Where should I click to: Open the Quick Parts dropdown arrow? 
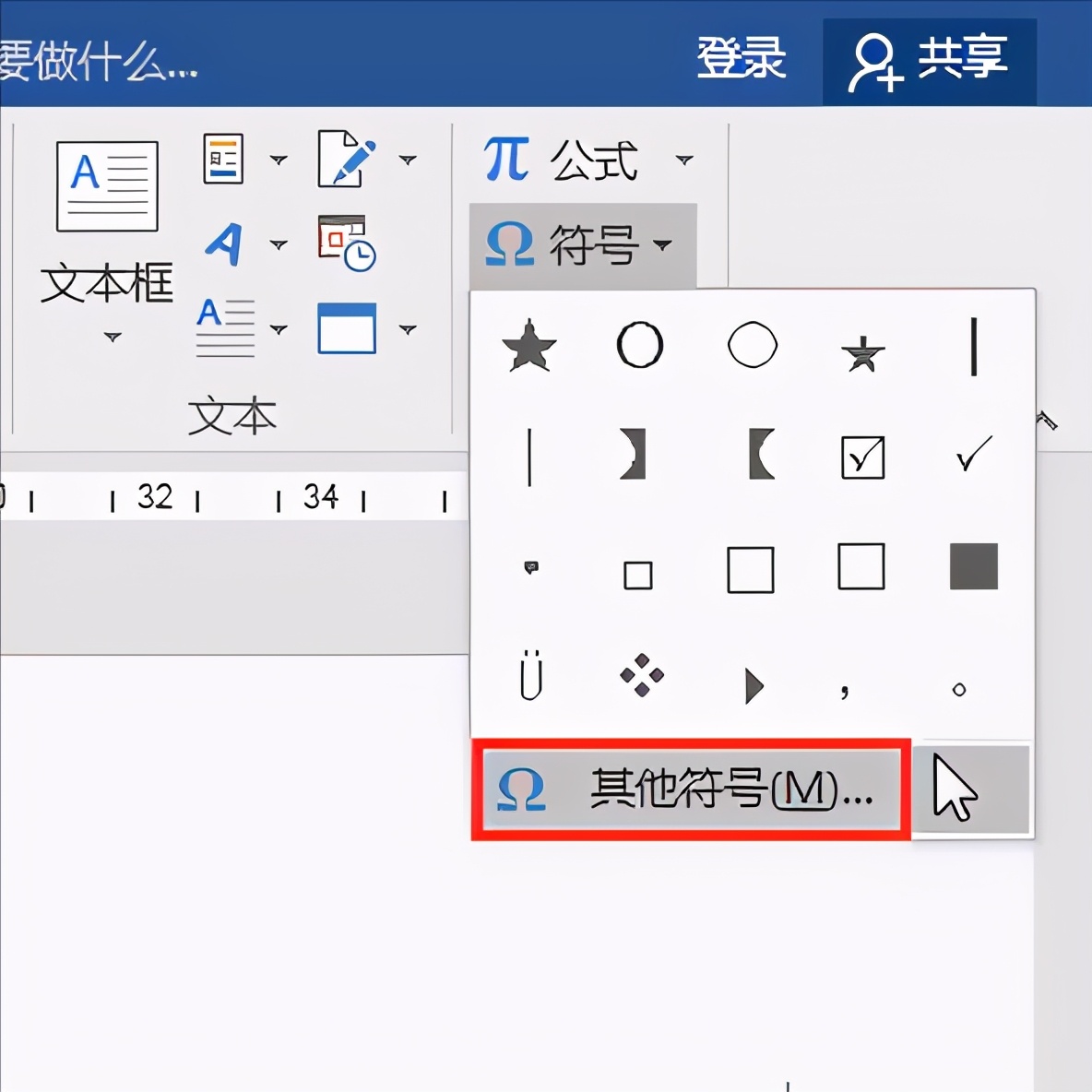(279, 160)
